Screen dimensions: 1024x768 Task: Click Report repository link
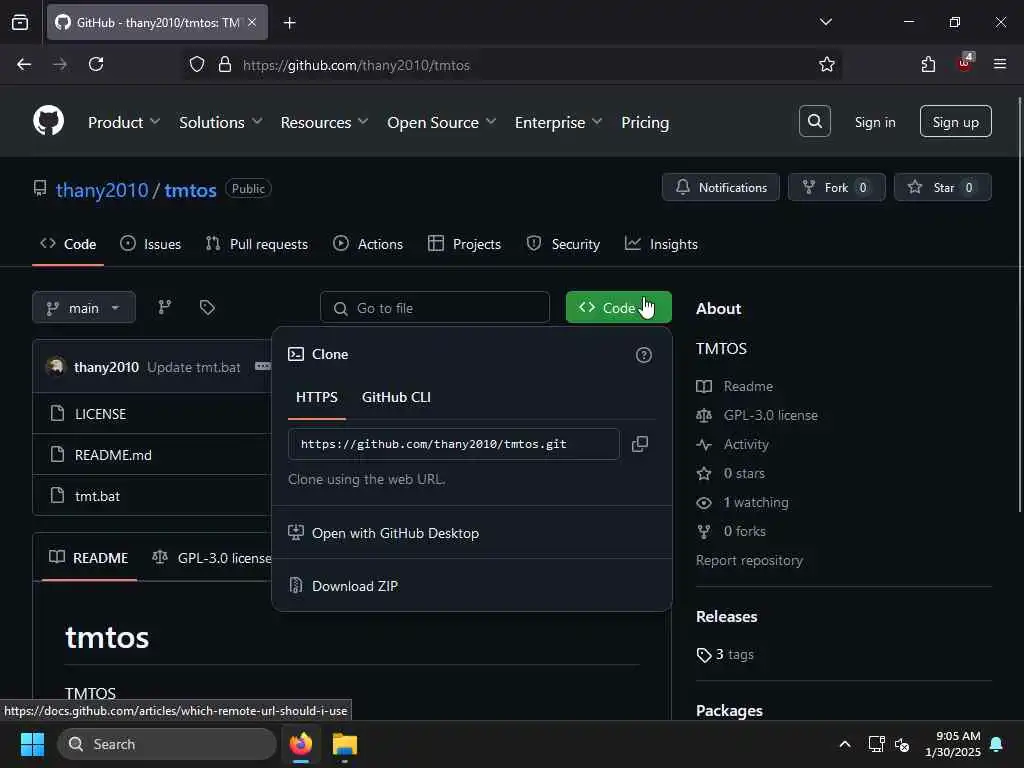click(749, 560)
